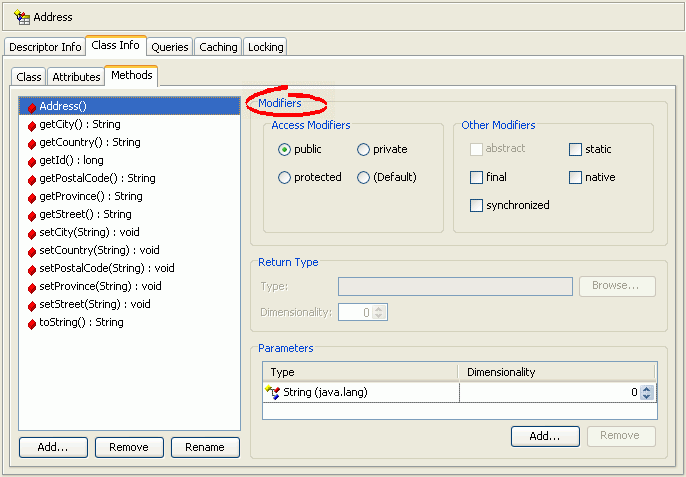This screenshot has height=477, width=686.
Task: Select the public access modifier
Action: tap(284, 150)
